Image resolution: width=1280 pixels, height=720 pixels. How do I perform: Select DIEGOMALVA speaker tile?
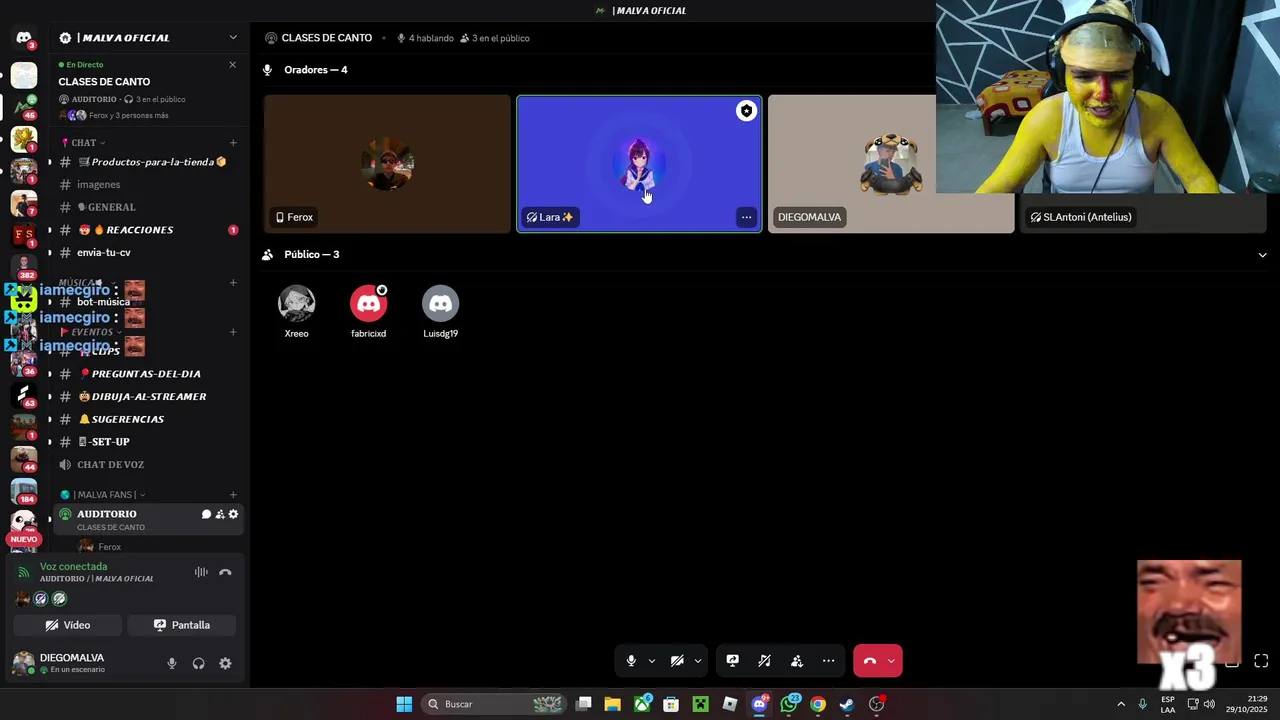coord(891,164)
